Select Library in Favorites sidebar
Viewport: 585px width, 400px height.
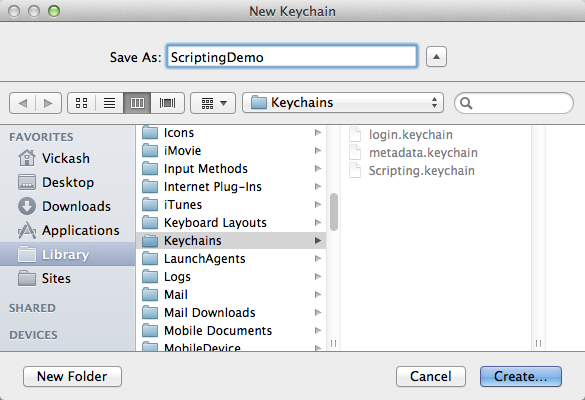pyautogui.click(x=68, y=254)
